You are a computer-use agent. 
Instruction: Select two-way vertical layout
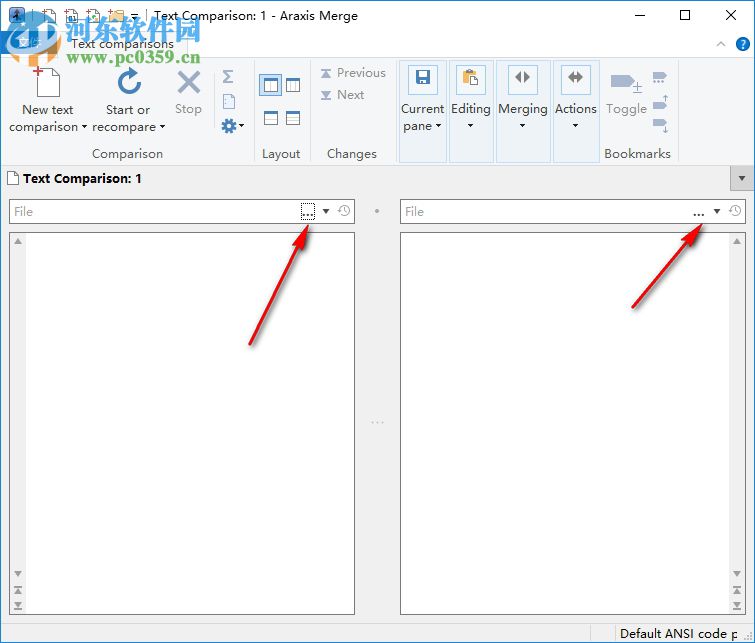(x=271, y=85)
